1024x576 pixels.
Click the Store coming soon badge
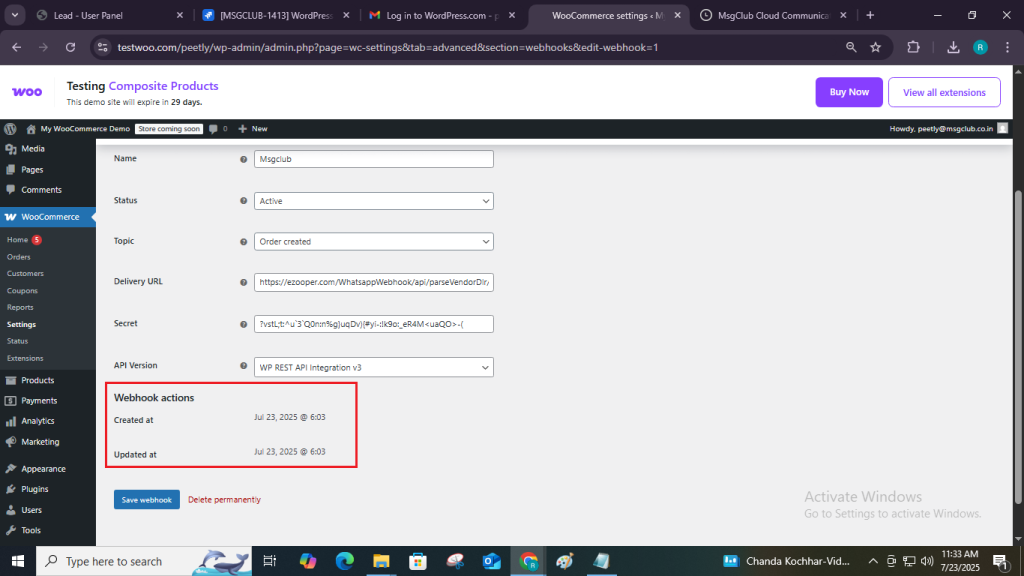pyautogui.click(x=168, y=129)
